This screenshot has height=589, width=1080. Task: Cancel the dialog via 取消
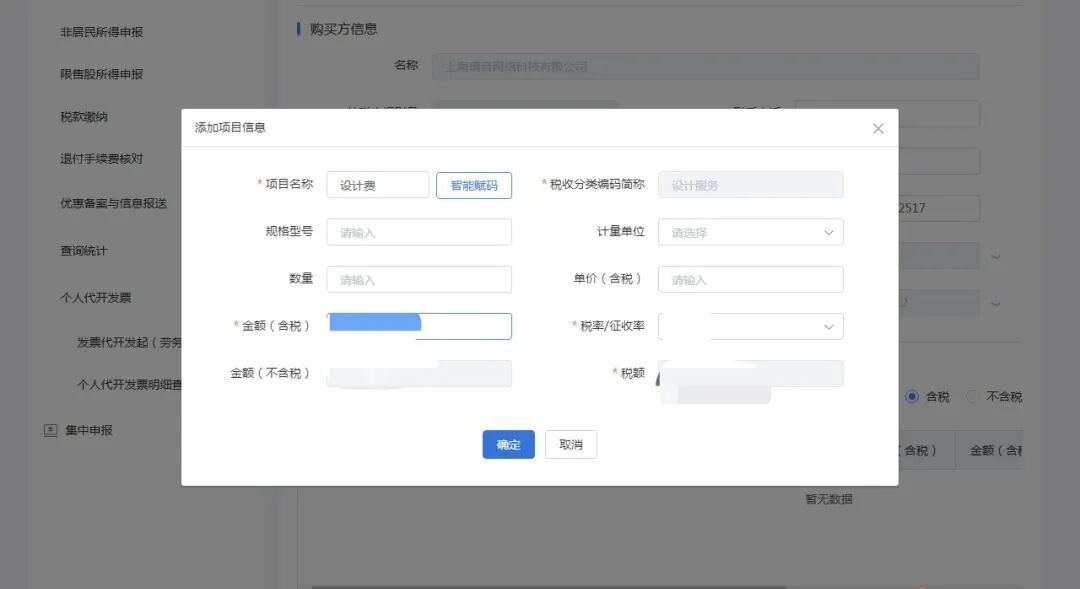(571, 445)
